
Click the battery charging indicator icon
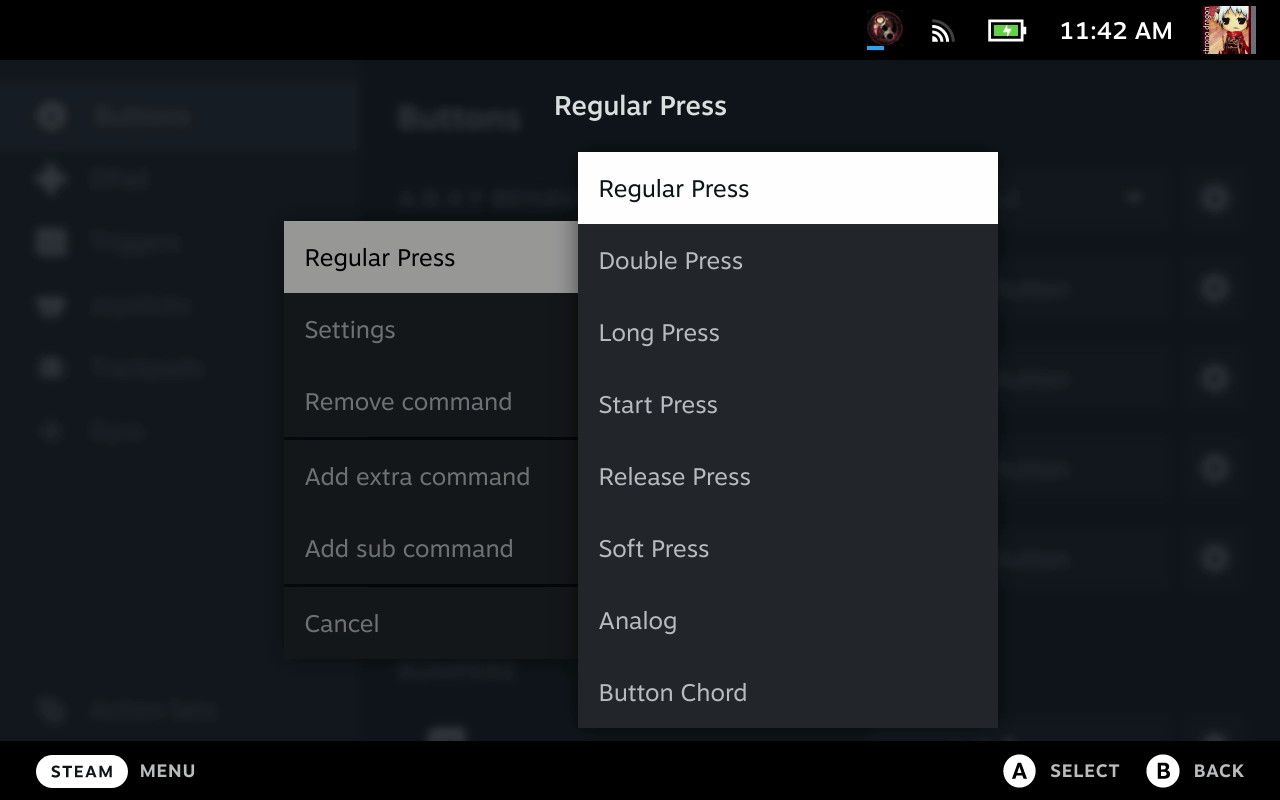tap(1006, 31)
